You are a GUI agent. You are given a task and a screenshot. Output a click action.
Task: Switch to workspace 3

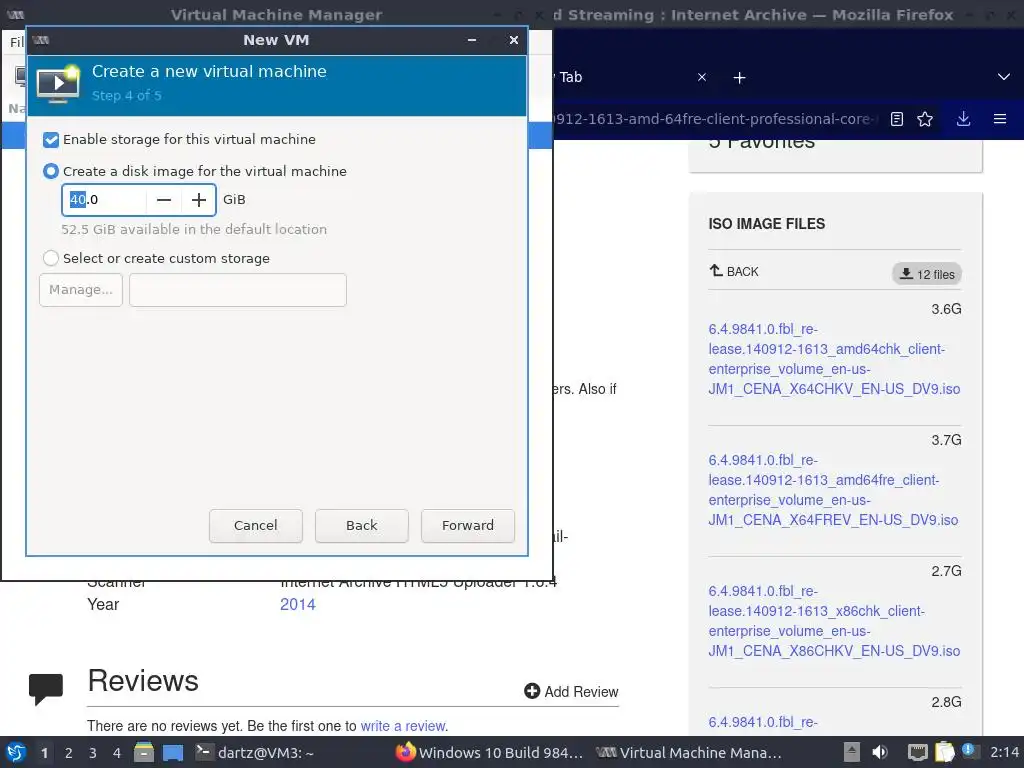click(x=93, y=753)
